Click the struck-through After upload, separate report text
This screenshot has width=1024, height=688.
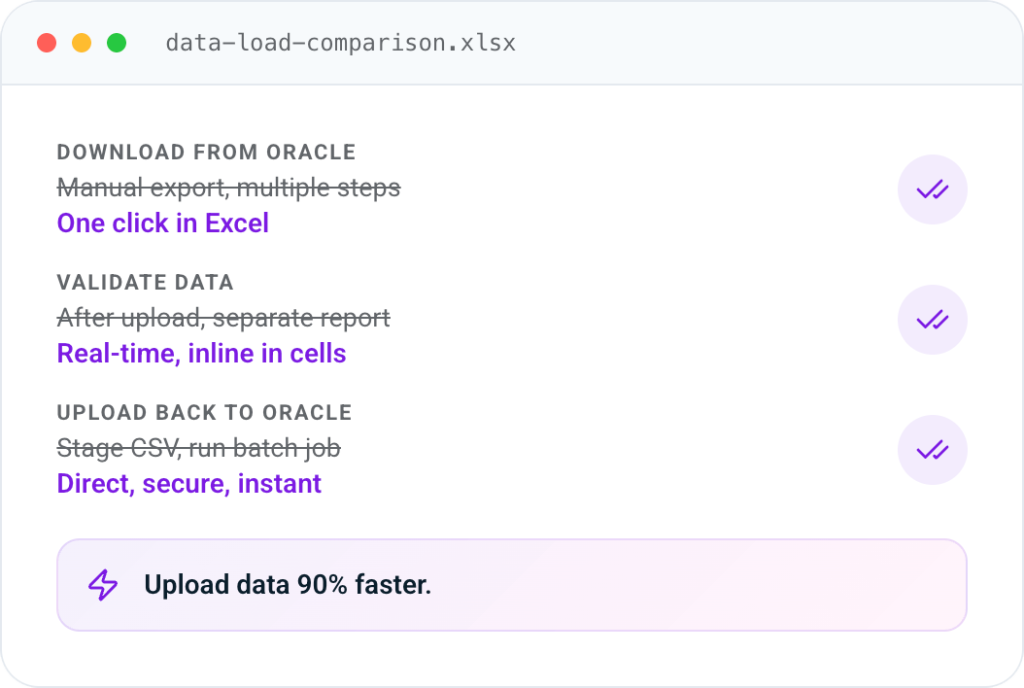tap(223, 319)
